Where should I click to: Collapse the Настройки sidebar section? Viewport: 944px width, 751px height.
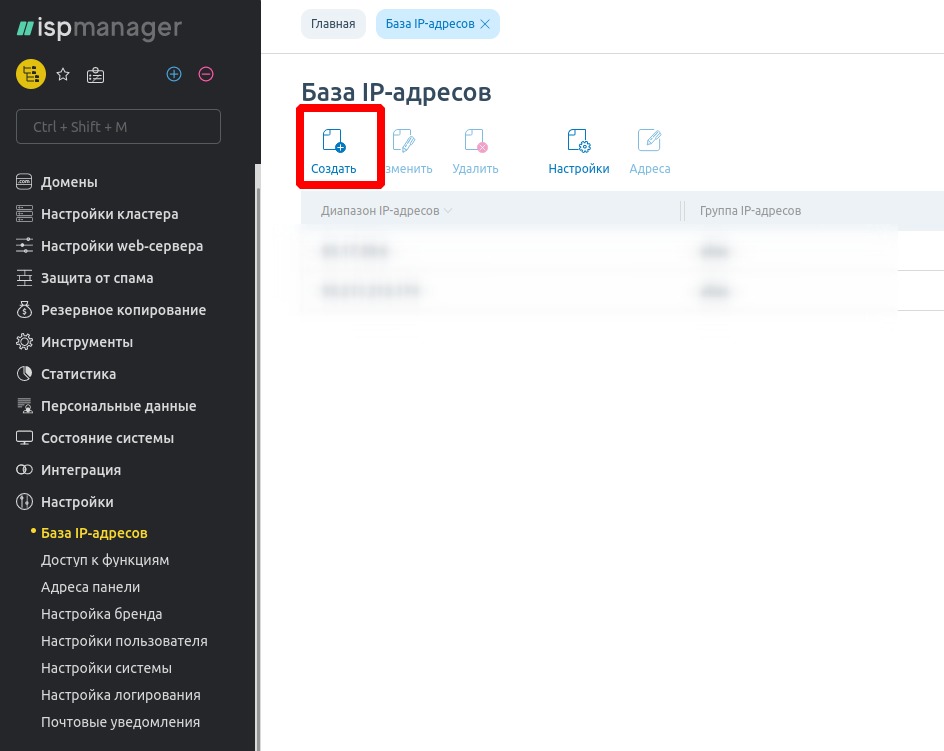77,502
